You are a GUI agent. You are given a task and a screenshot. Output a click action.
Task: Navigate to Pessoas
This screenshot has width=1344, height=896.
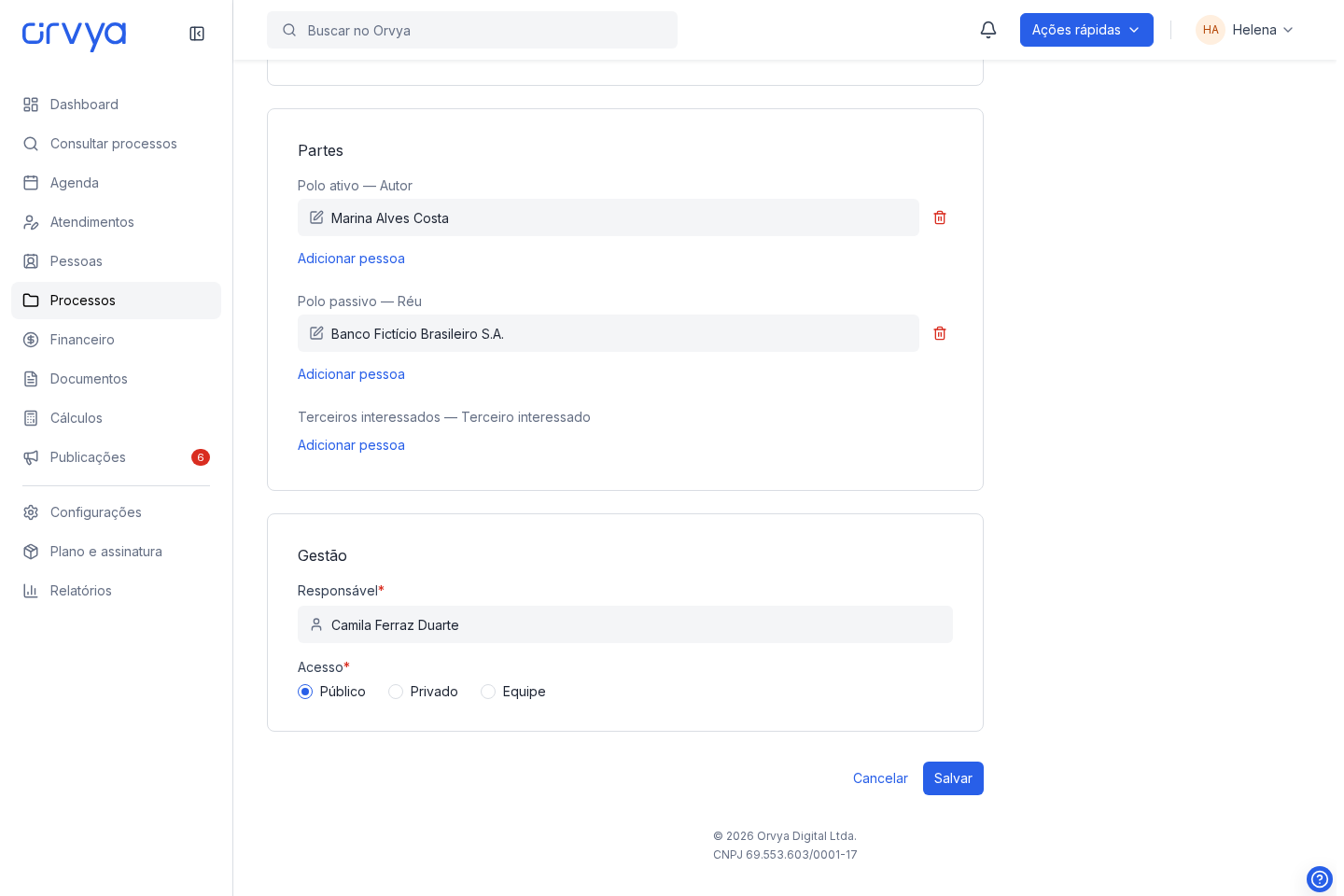coord(116,261)
